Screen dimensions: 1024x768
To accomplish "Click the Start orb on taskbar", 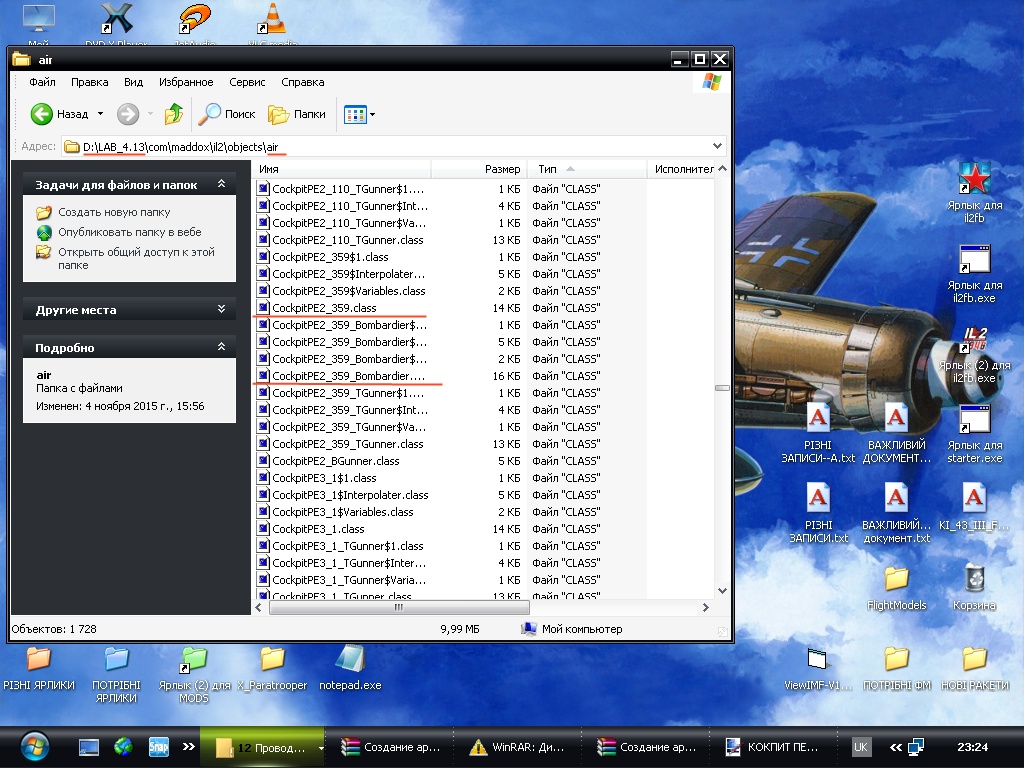I will 33,746.
